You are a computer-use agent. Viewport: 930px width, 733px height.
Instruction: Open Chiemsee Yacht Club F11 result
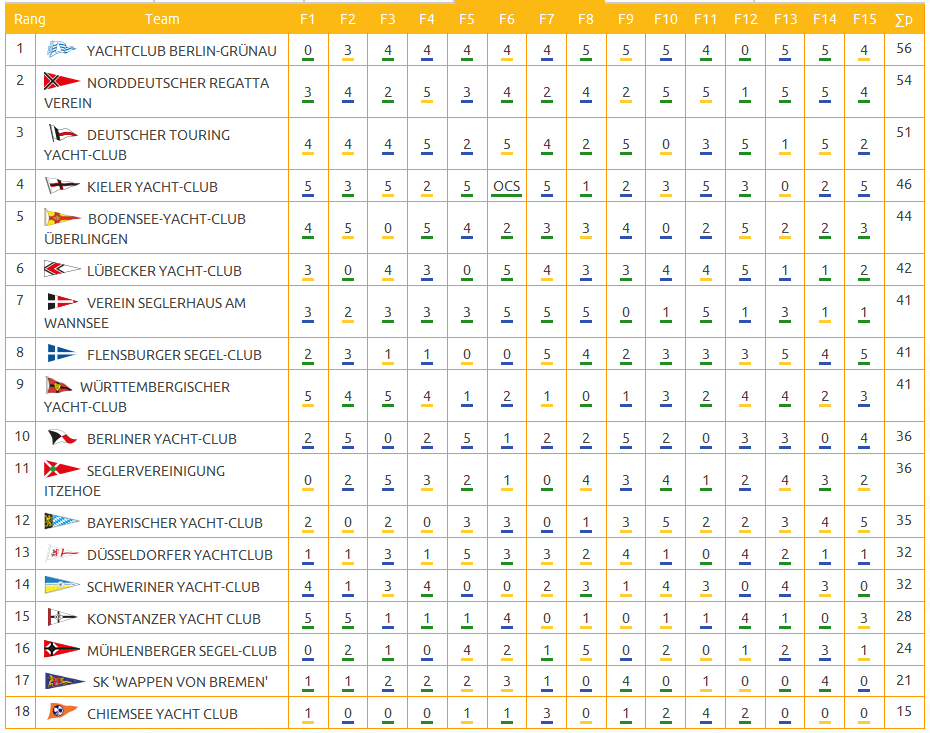coord(705,713)
